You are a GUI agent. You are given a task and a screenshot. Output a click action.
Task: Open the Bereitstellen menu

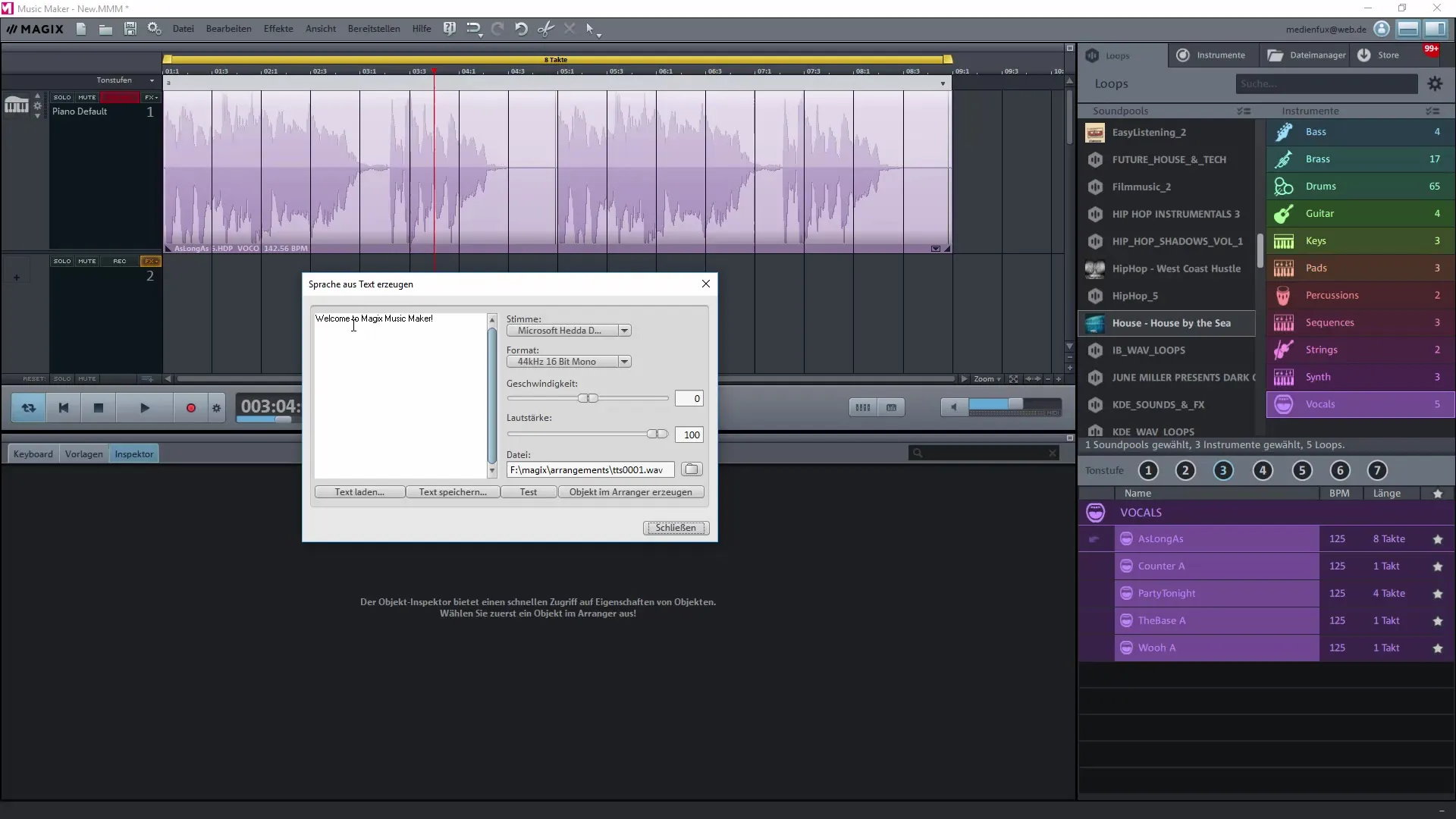374,29
